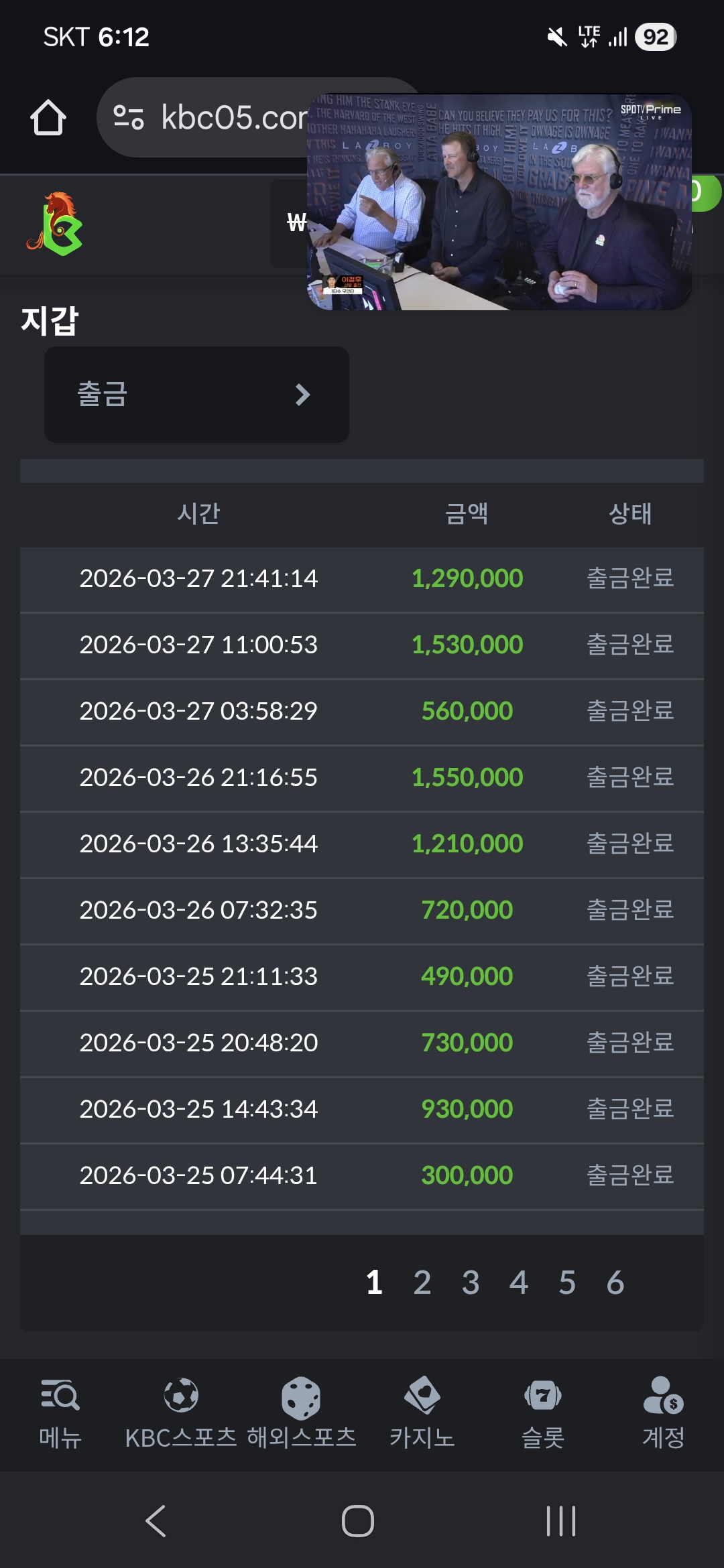Image resolution: width=724 pixels, height=1568 pixels.
Task: Open site info icon in address bar
Action: click(x=129, y=117)
